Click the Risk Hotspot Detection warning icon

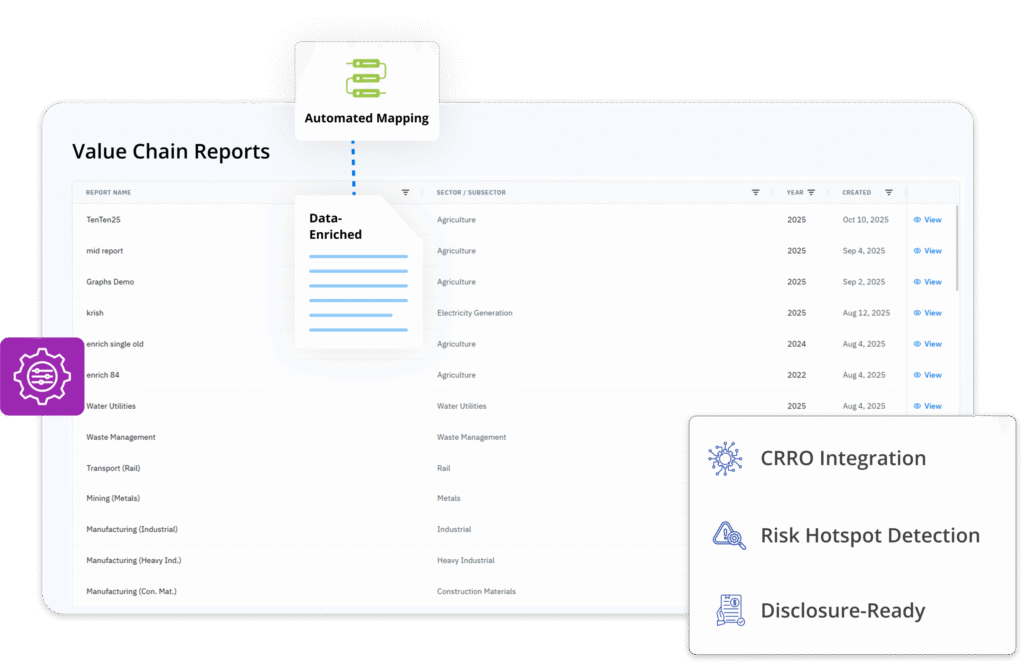728,535
